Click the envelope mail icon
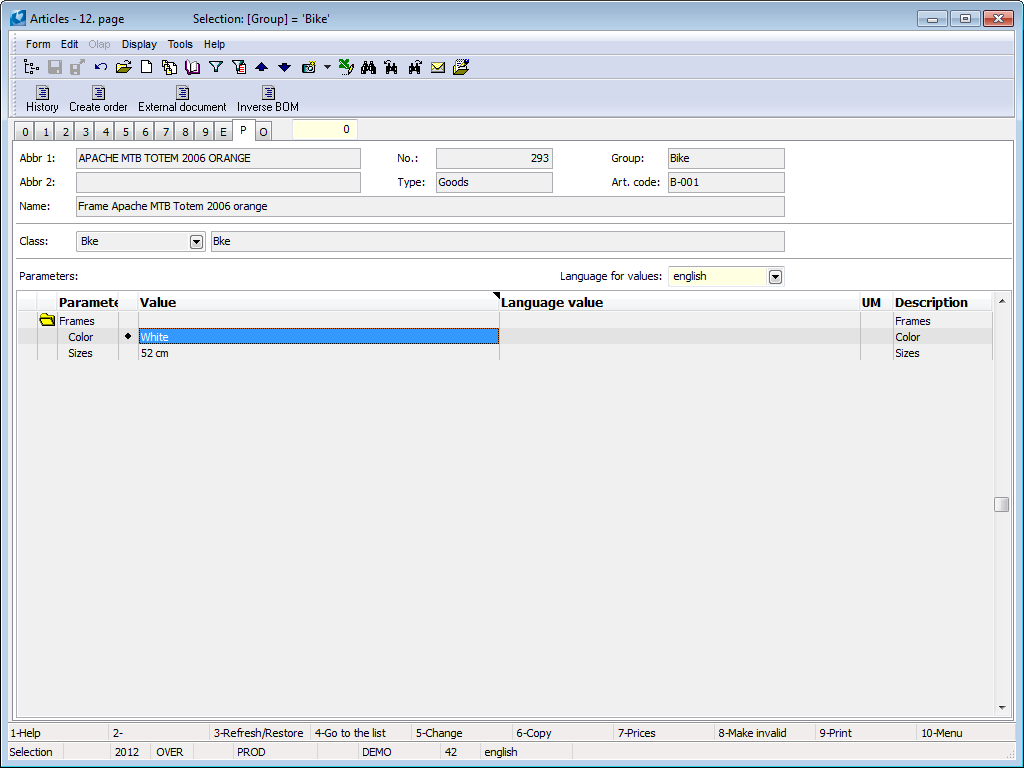 438,67
